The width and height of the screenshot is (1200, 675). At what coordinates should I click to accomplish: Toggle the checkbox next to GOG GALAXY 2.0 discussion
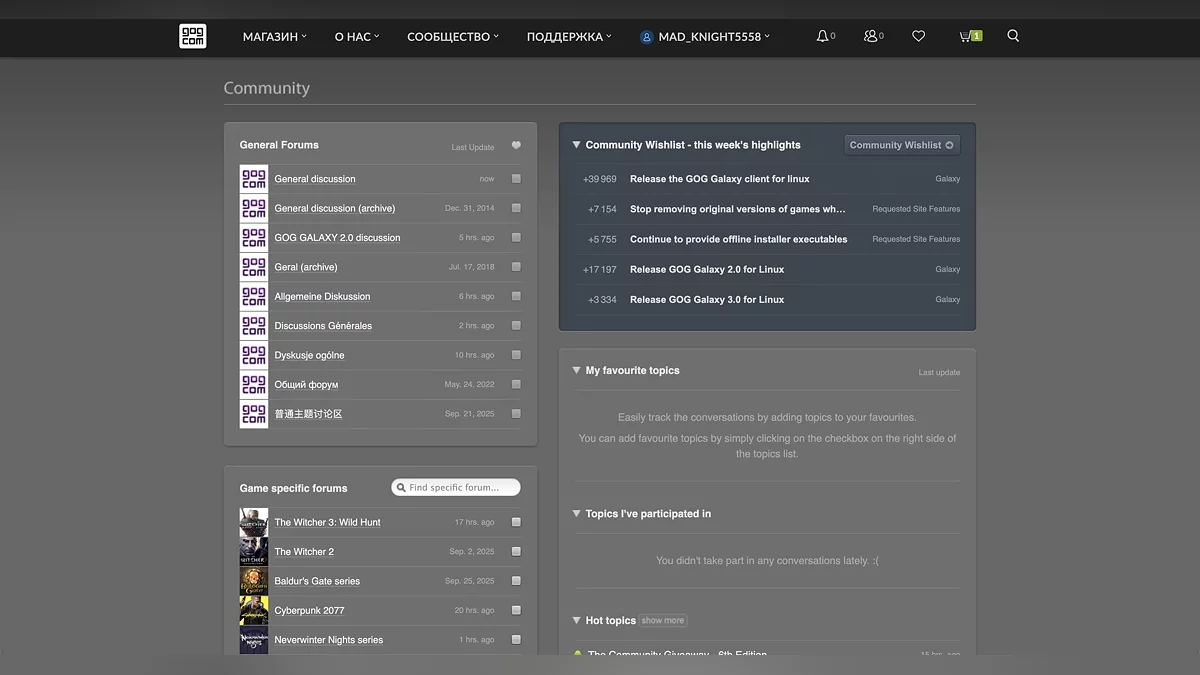click(x=516, y=238)
